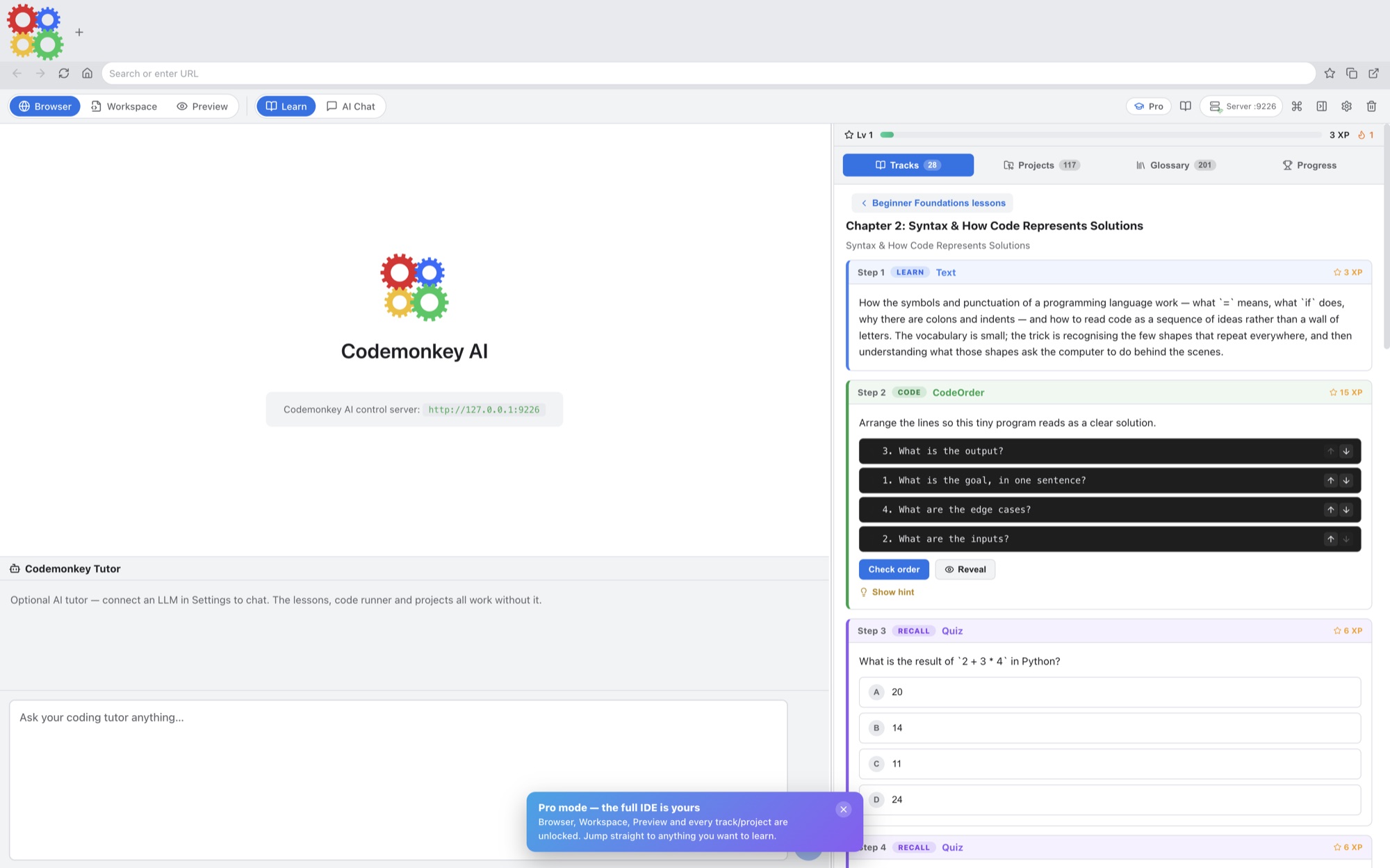The image size is (1390, 868).
Task: Select the Learn panel
Action: (286, 106)
